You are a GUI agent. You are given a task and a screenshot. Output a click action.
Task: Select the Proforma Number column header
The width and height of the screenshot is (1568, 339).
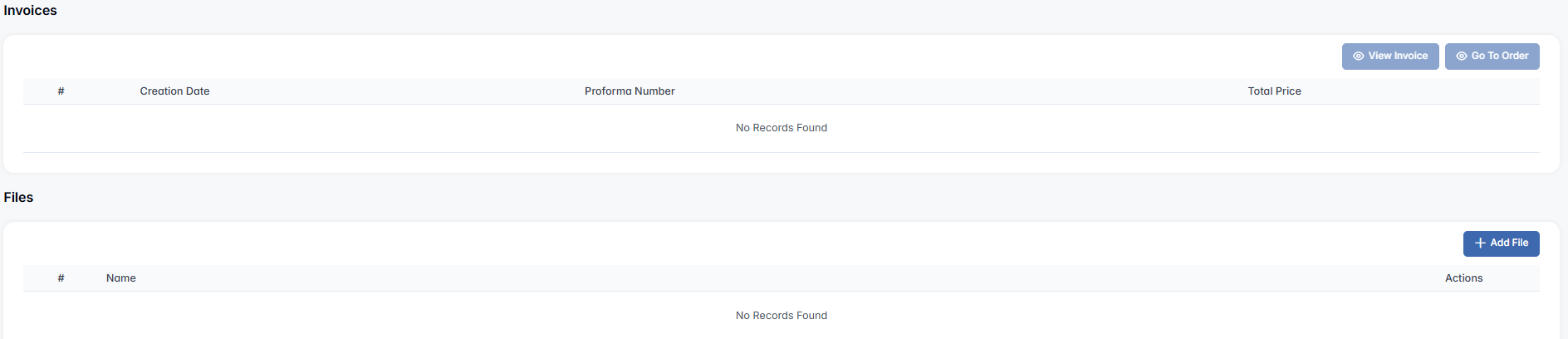pyautogui.click(x=630, y=91)
